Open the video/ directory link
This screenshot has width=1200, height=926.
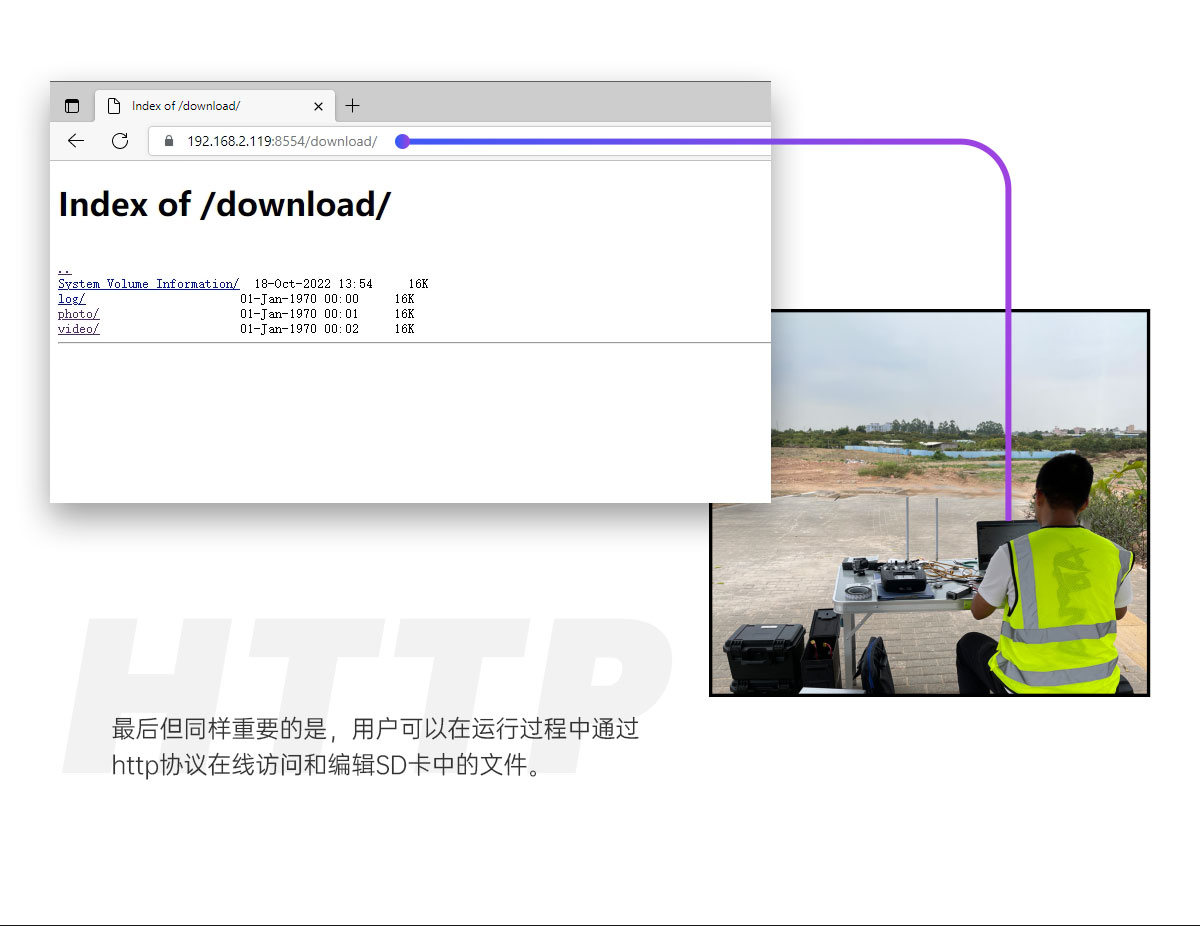tap(78, 329)
